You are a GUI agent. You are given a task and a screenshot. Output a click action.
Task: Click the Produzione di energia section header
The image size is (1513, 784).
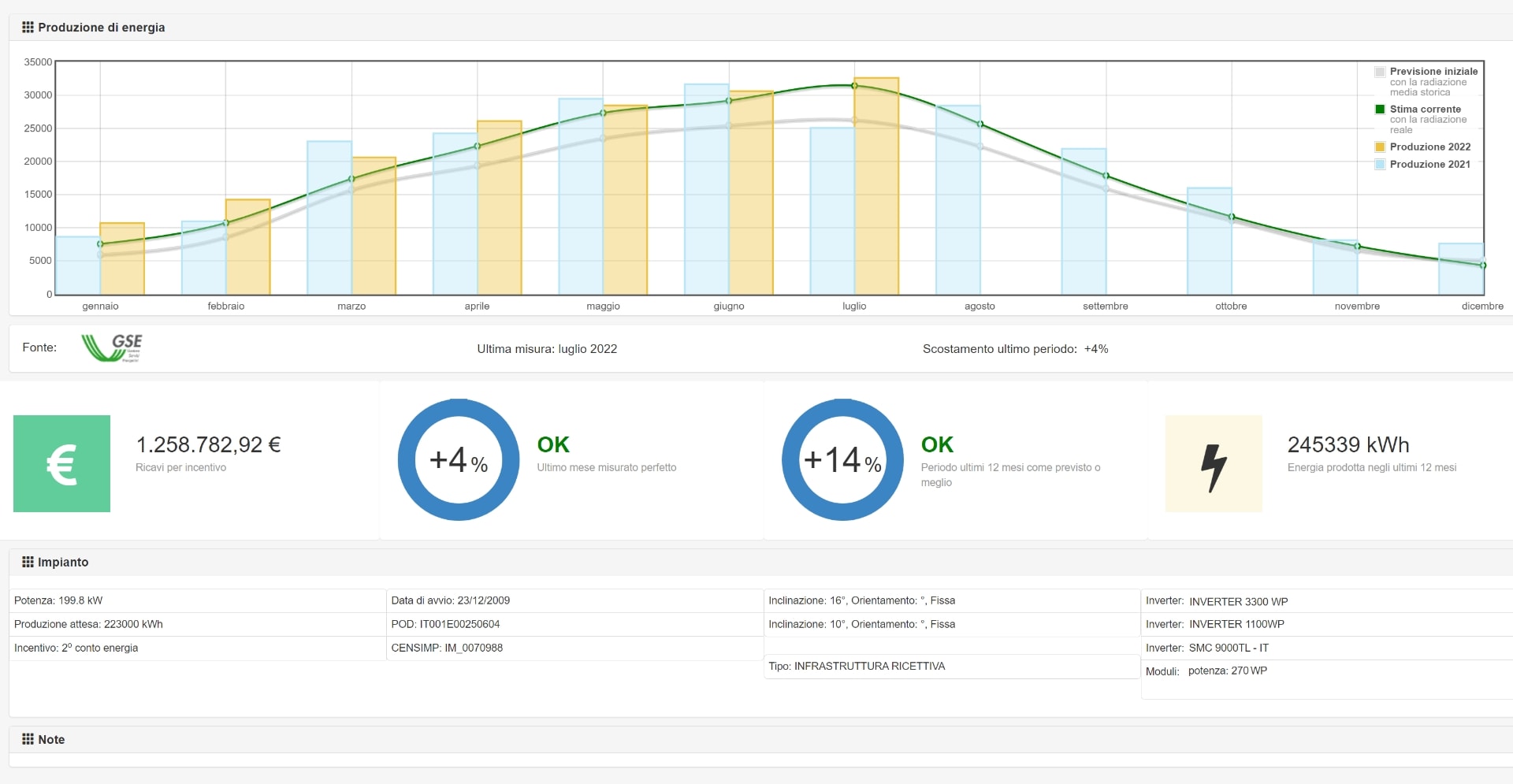(760, 27)
